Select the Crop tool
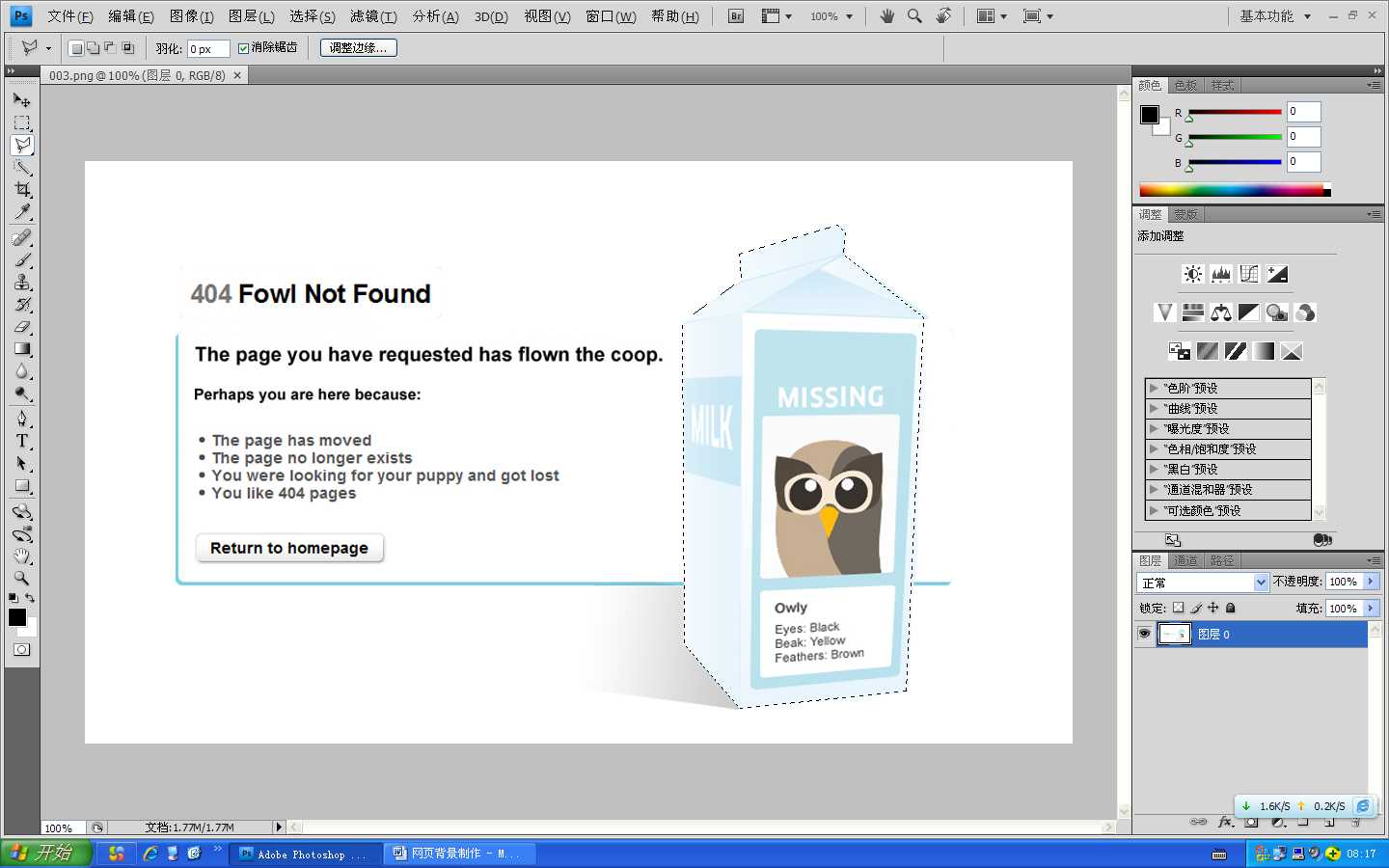The height and width of the screenshot is (868, 1389). (22, 189)
